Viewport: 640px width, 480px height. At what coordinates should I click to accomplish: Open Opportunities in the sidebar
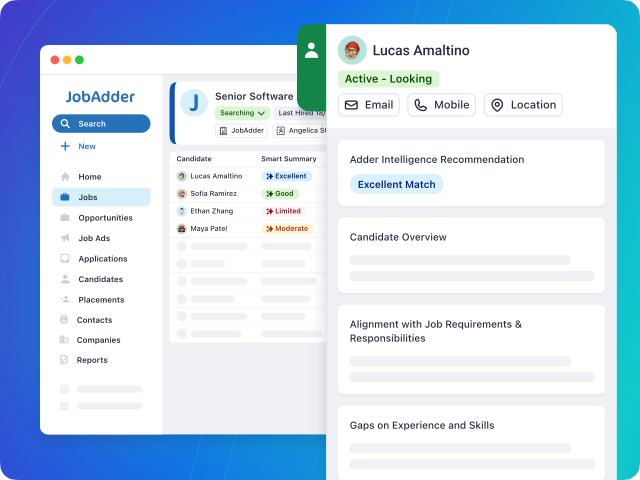pos(104,218)
